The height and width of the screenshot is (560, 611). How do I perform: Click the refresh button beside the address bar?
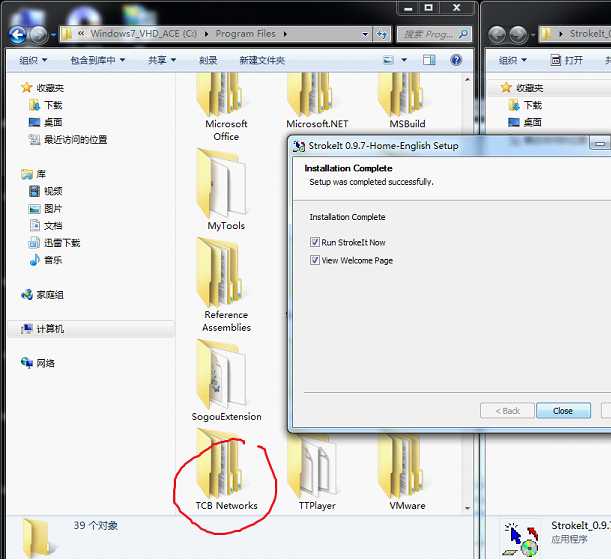coord(382,35)
